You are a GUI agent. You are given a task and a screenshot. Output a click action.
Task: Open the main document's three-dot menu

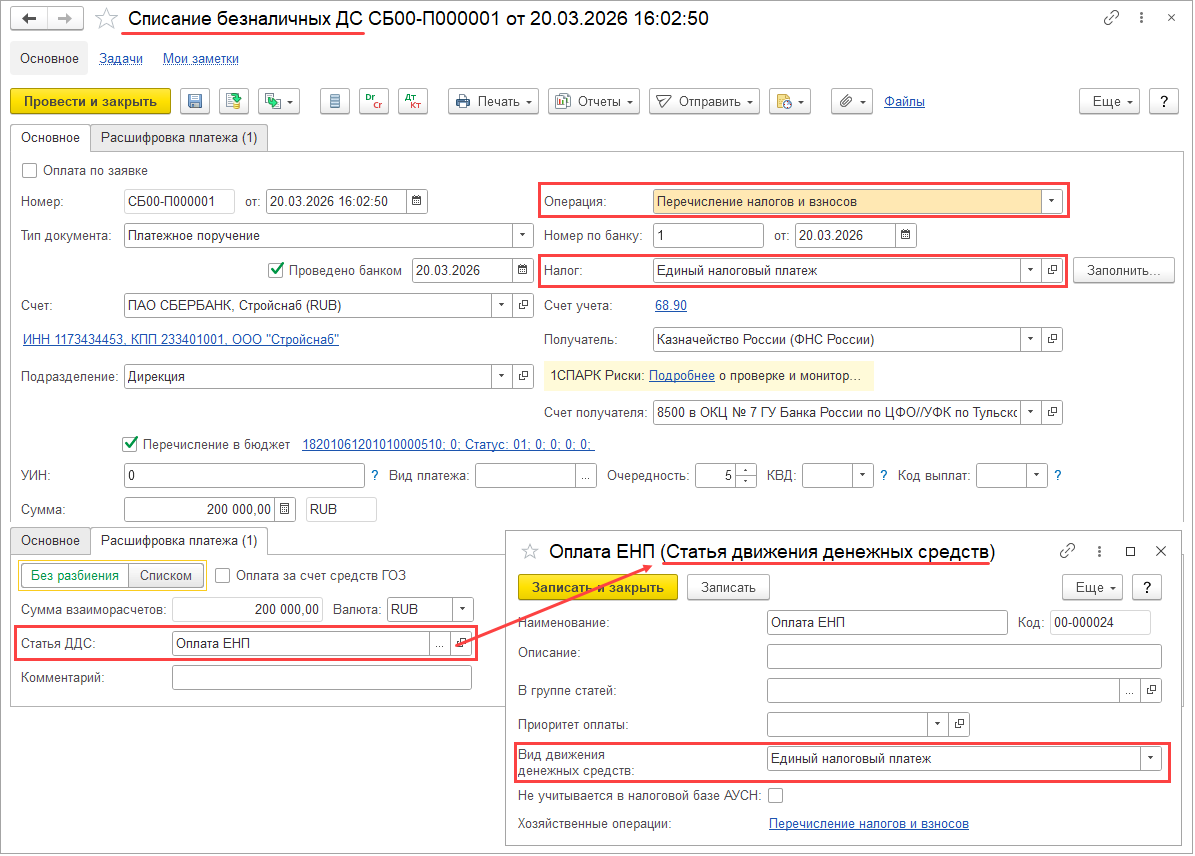coord(1141,18)
